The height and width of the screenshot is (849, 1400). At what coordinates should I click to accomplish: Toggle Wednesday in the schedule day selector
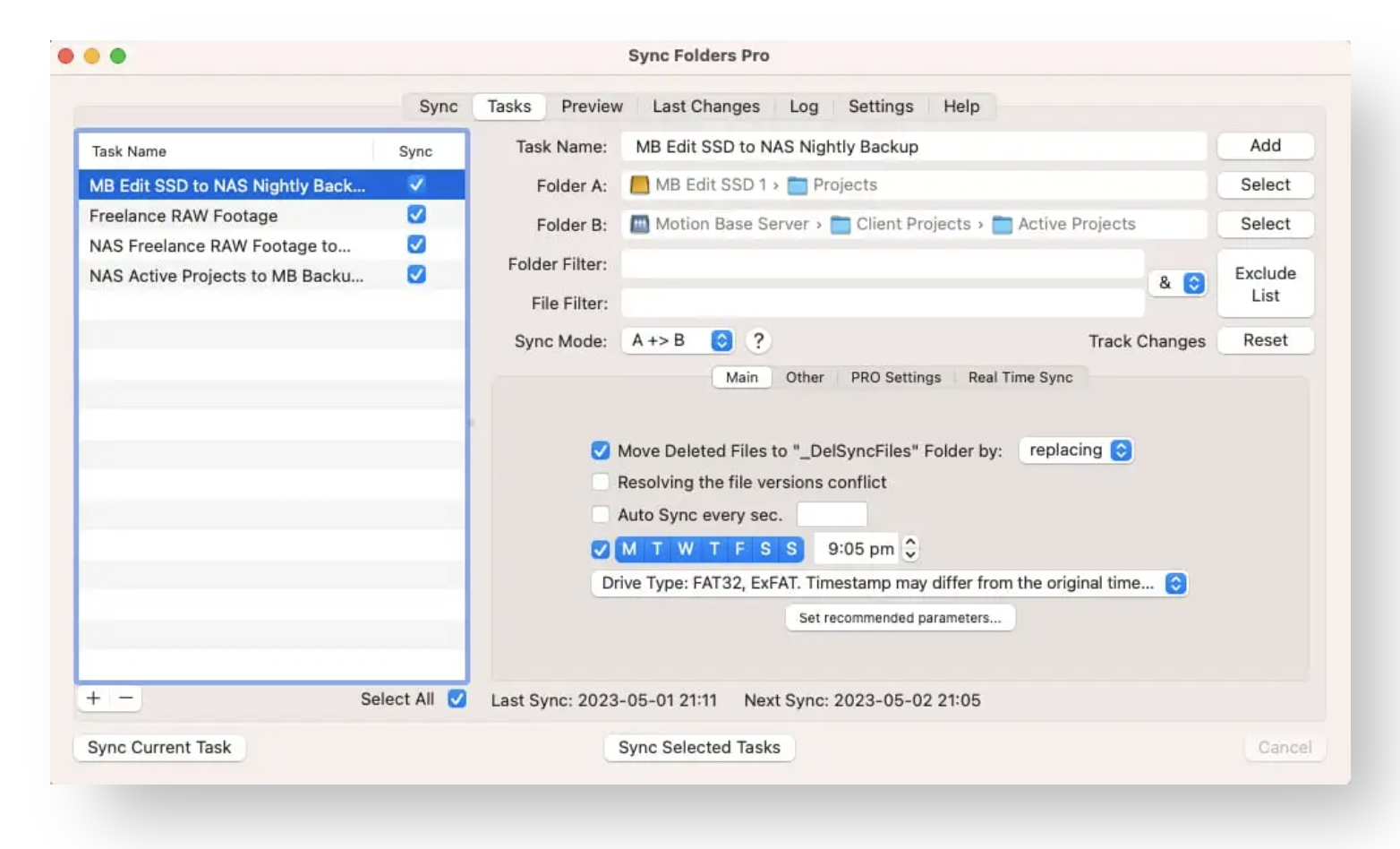[x=686, y=549]
